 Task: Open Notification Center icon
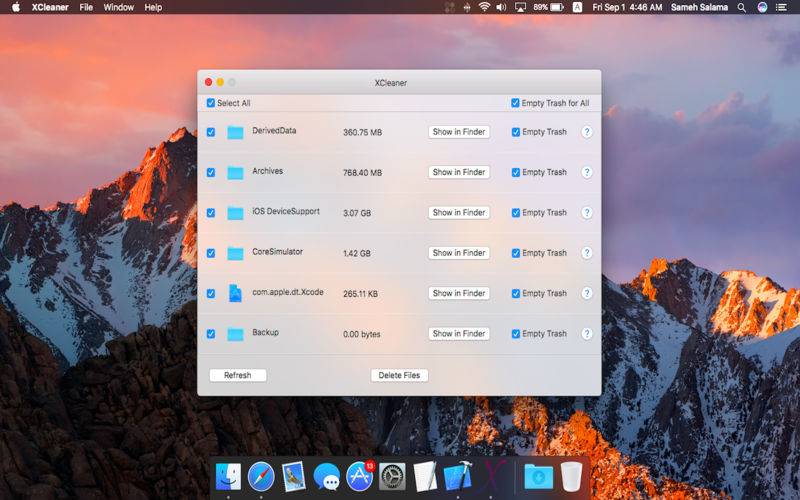[782, 7]
